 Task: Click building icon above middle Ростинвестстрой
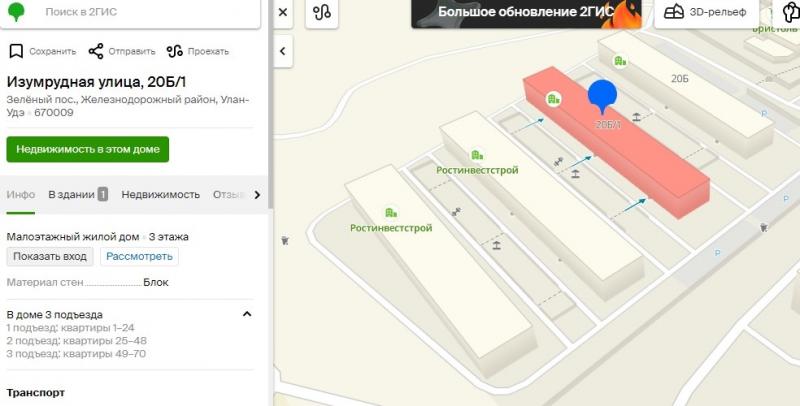[477, 155]
